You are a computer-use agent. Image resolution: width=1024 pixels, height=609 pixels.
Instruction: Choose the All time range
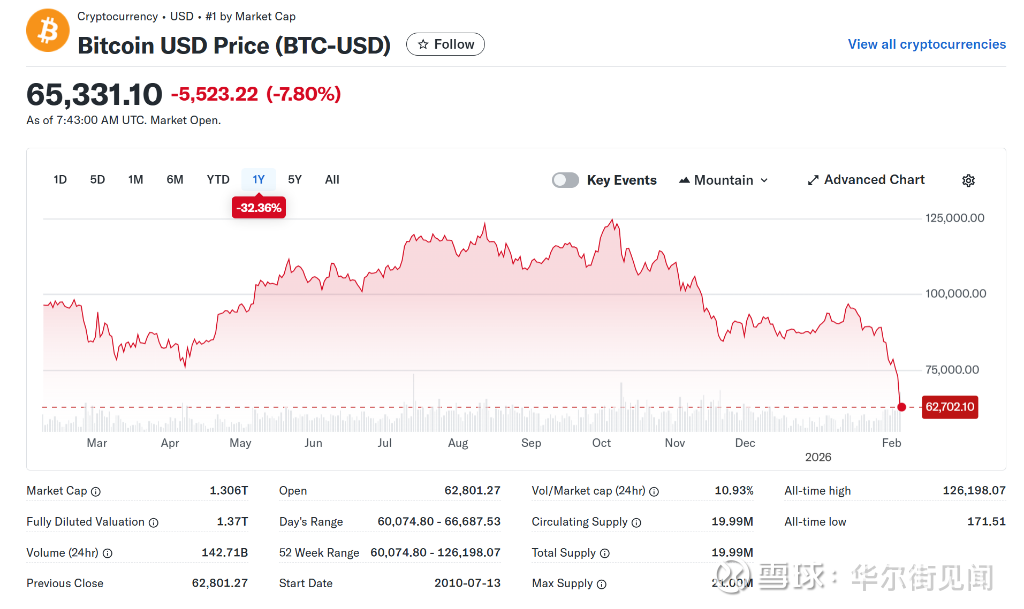[332, 180]
